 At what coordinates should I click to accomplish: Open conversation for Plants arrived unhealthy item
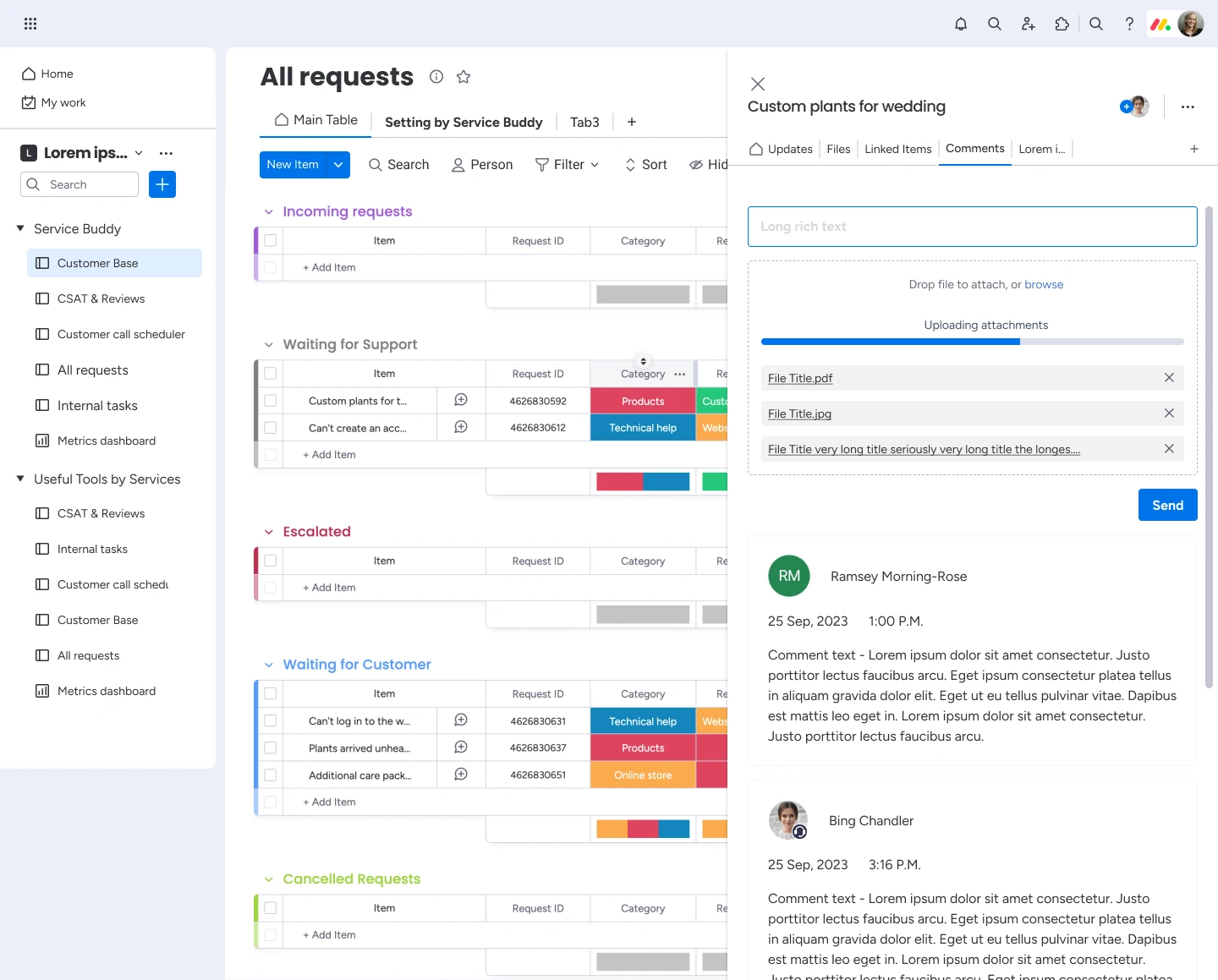pos(461,747)
